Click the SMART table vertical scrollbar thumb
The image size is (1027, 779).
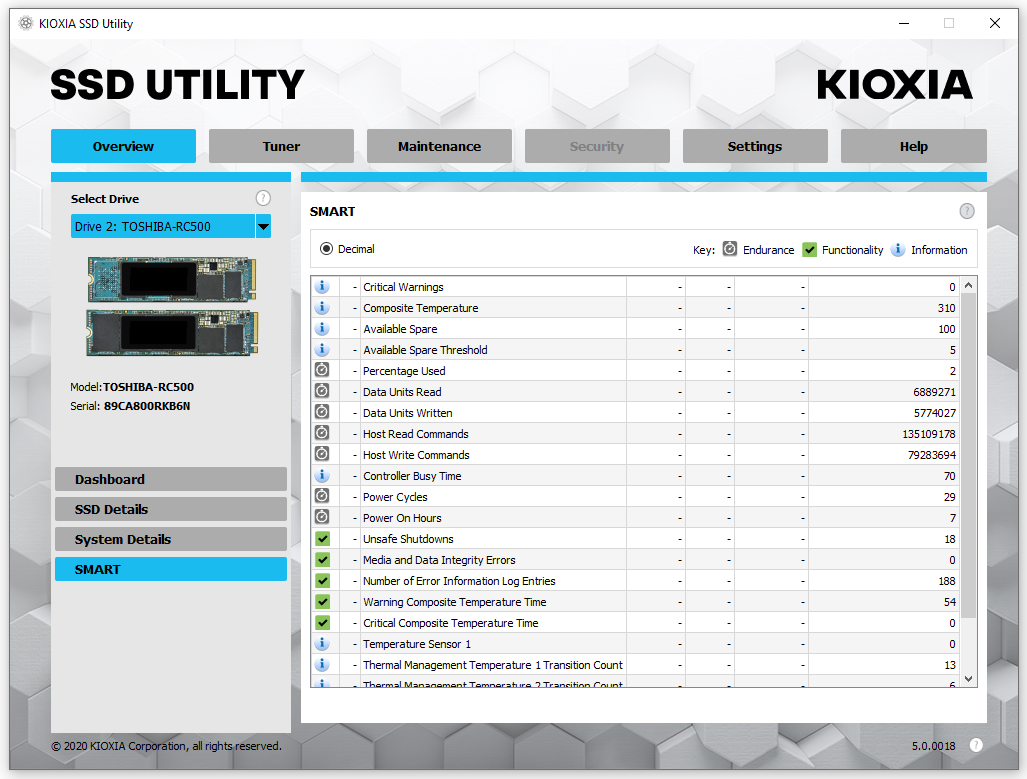pos(969,455)
